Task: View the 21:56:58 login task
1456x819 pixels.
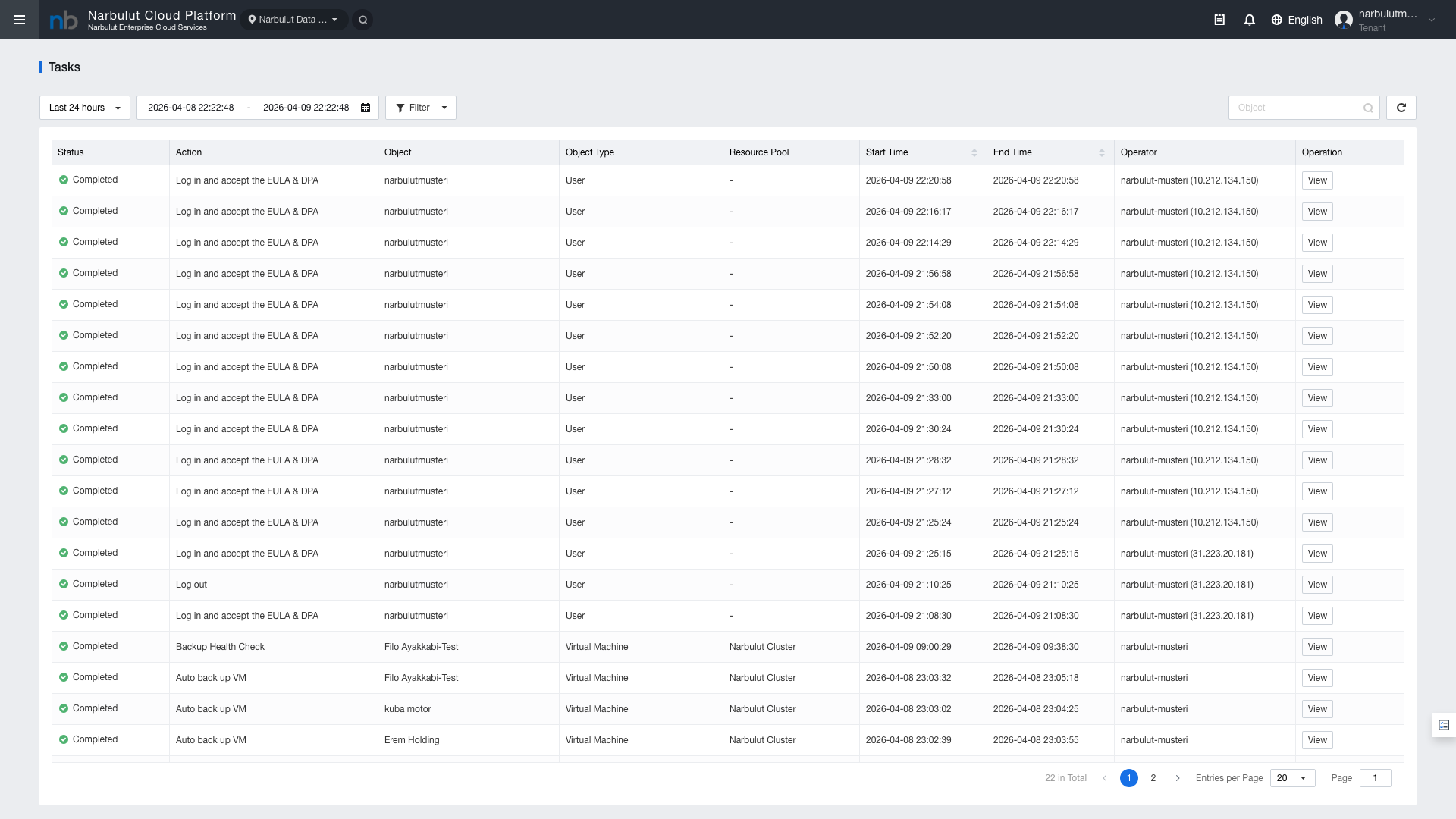Action: pyautogui.click(x=1317, y=274)
